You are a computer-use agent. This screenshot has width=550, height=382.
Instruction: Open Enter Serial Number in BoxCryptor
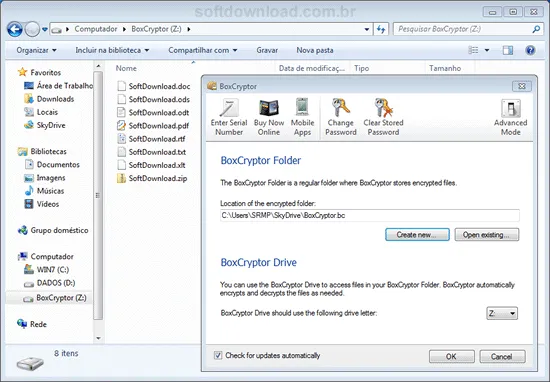click(x=229, y=117)
